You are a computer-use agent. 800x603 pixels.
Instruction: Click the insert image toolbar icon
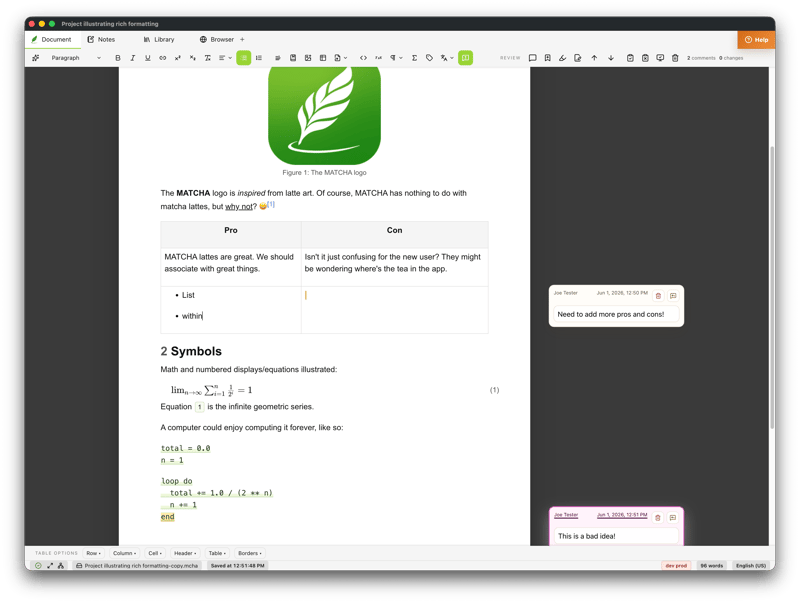point(308,58)
